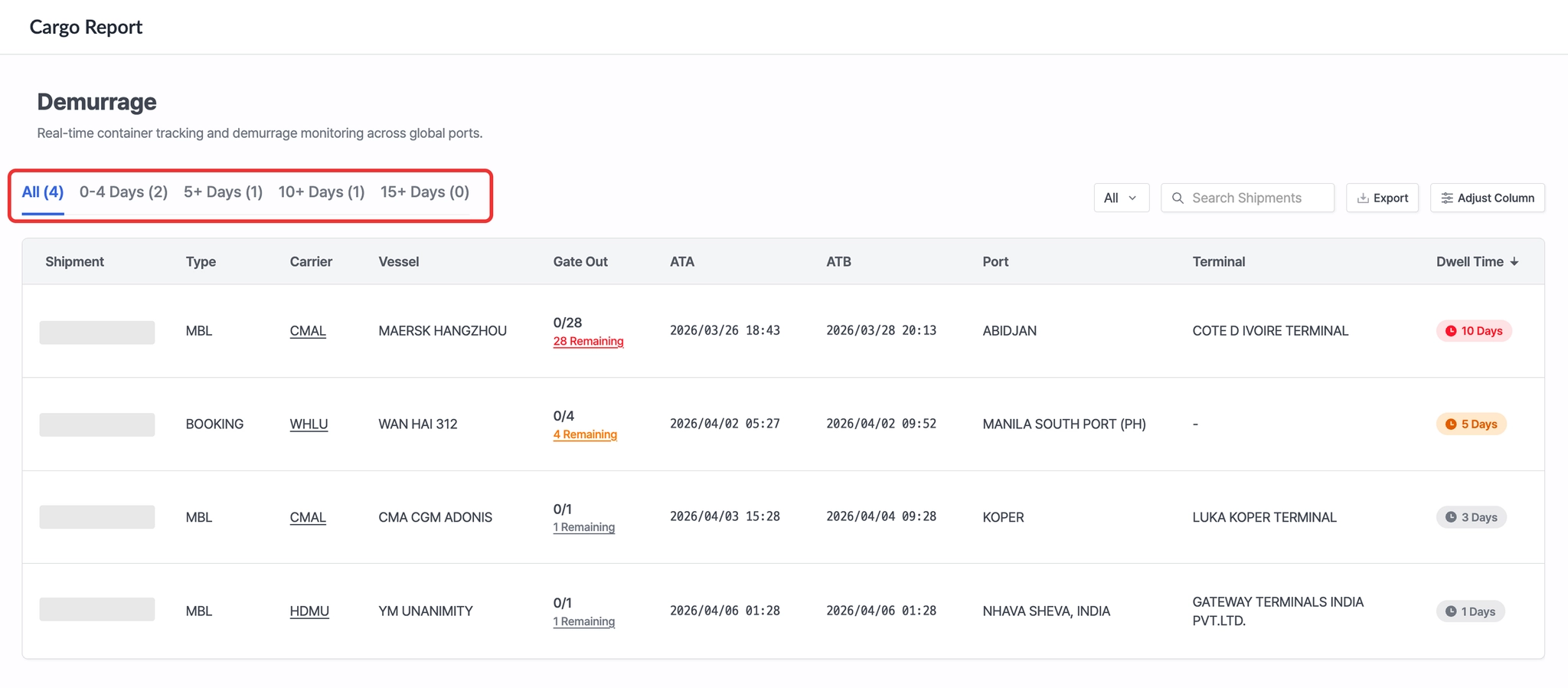Click the clock icon in 1 Days badge
This screenshot has width=1568, height=688.
[1450, 611]
